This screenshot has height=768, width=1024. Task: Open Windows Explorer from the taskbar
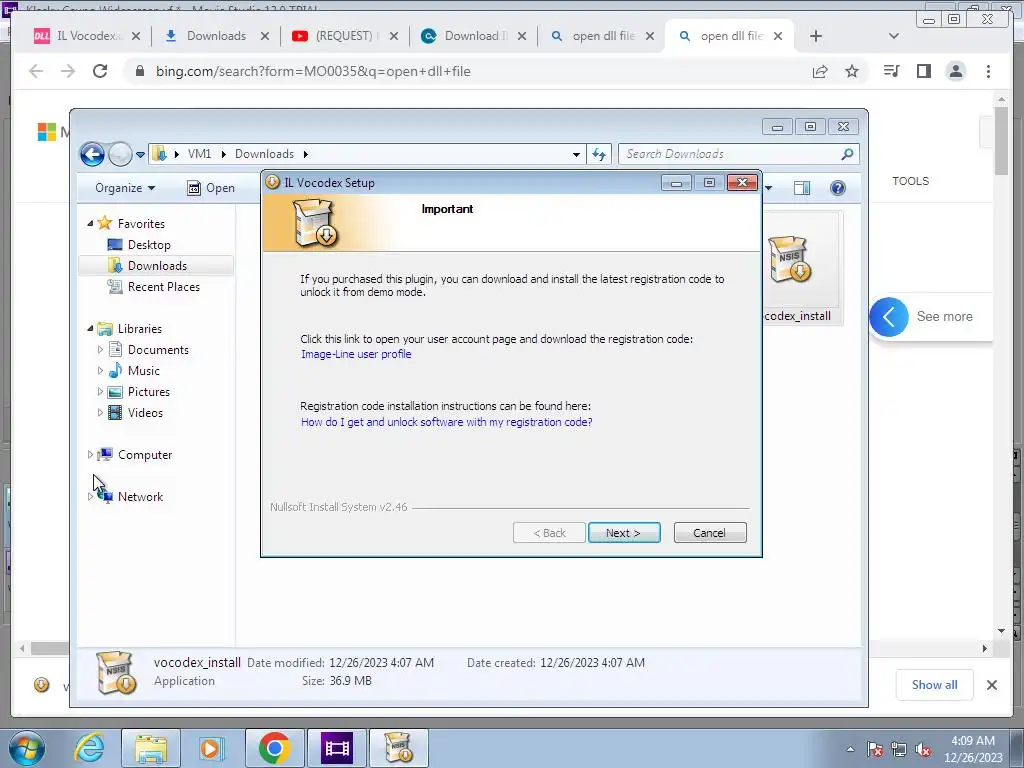coord(151,748)
